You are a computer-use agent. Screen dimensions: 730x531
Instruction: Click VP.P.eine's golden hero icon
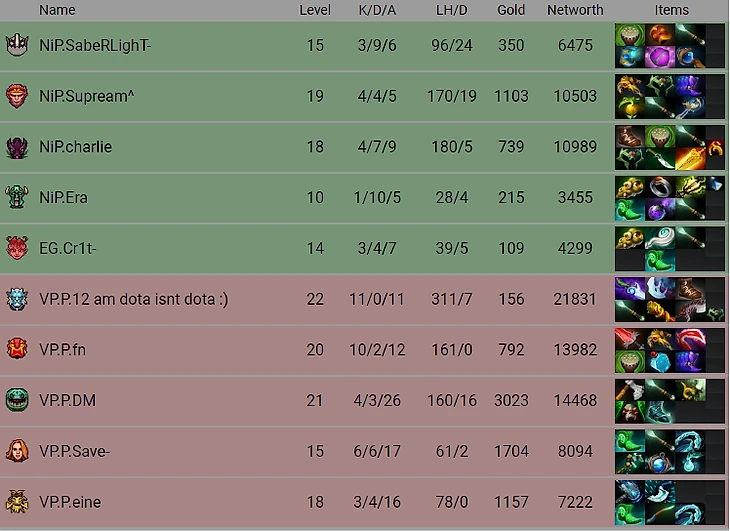point(17,502)
